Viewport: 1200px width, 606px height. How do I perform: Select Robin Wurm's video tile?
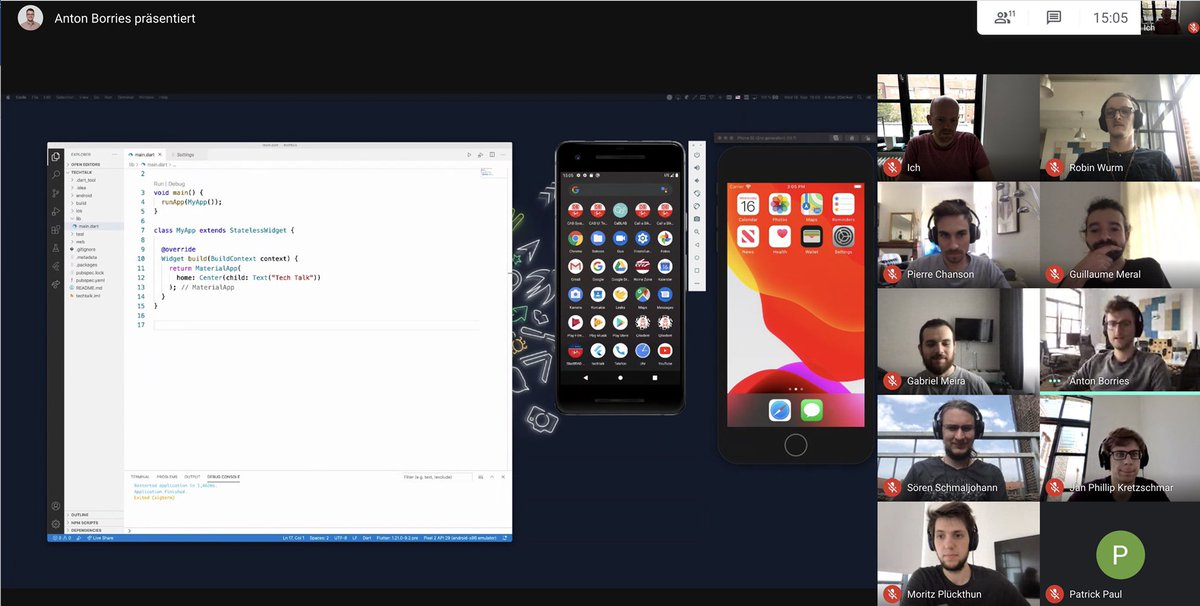[1119, 127]
